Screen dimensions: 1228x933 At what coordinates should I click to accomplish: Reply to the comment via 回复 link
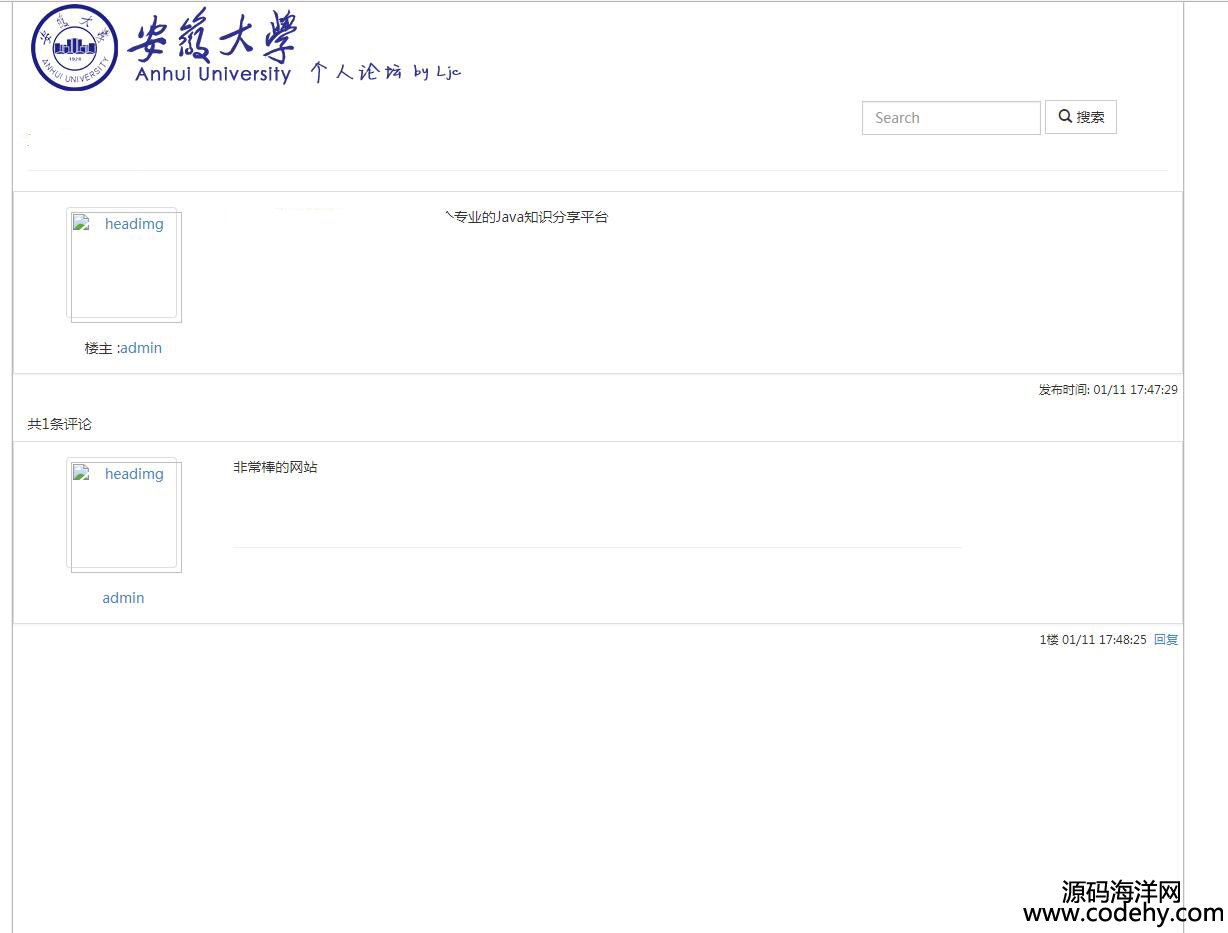point(1166,640)
